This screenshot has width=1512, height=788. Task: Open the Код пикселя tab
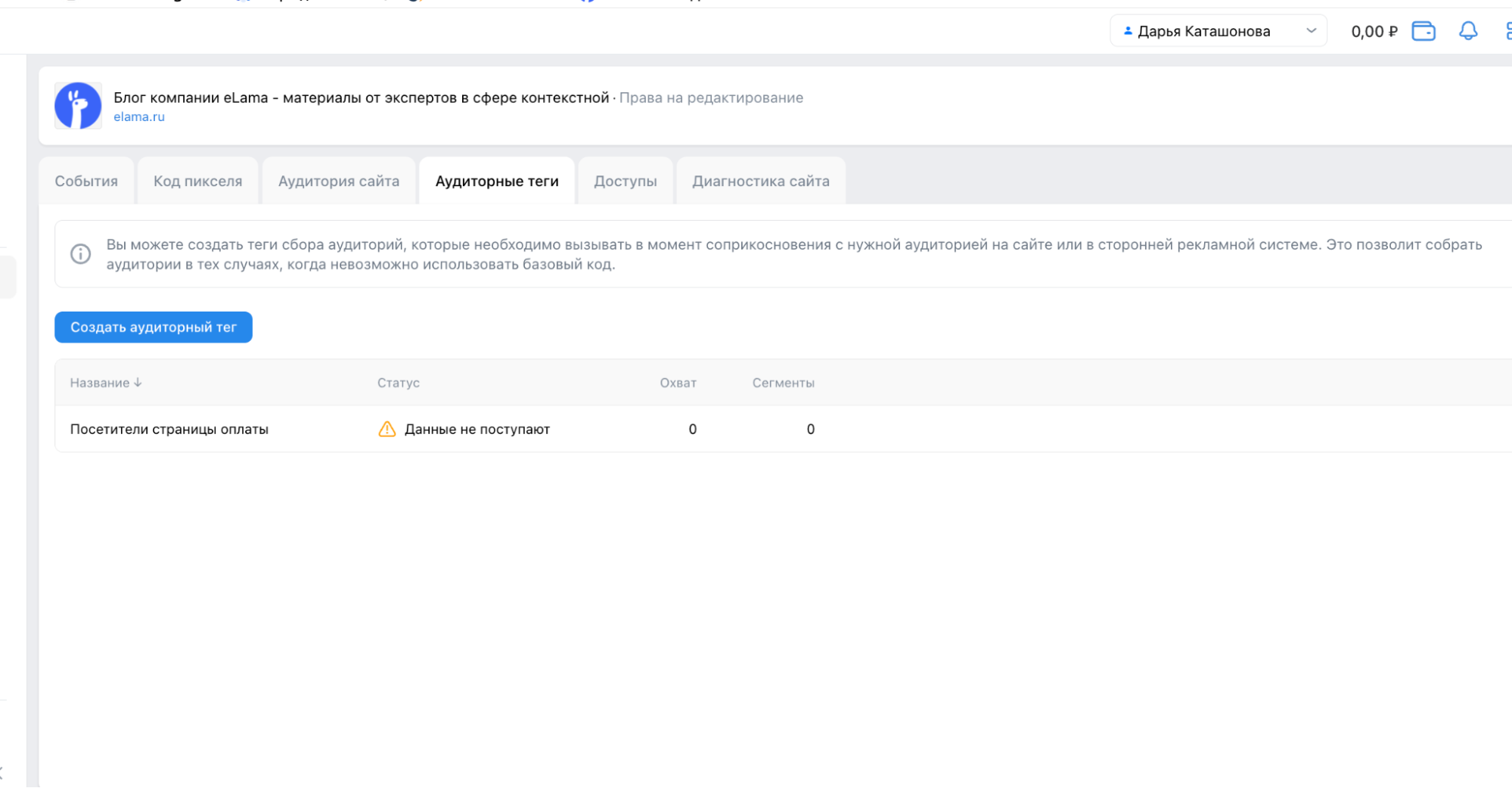click(197, 181)
